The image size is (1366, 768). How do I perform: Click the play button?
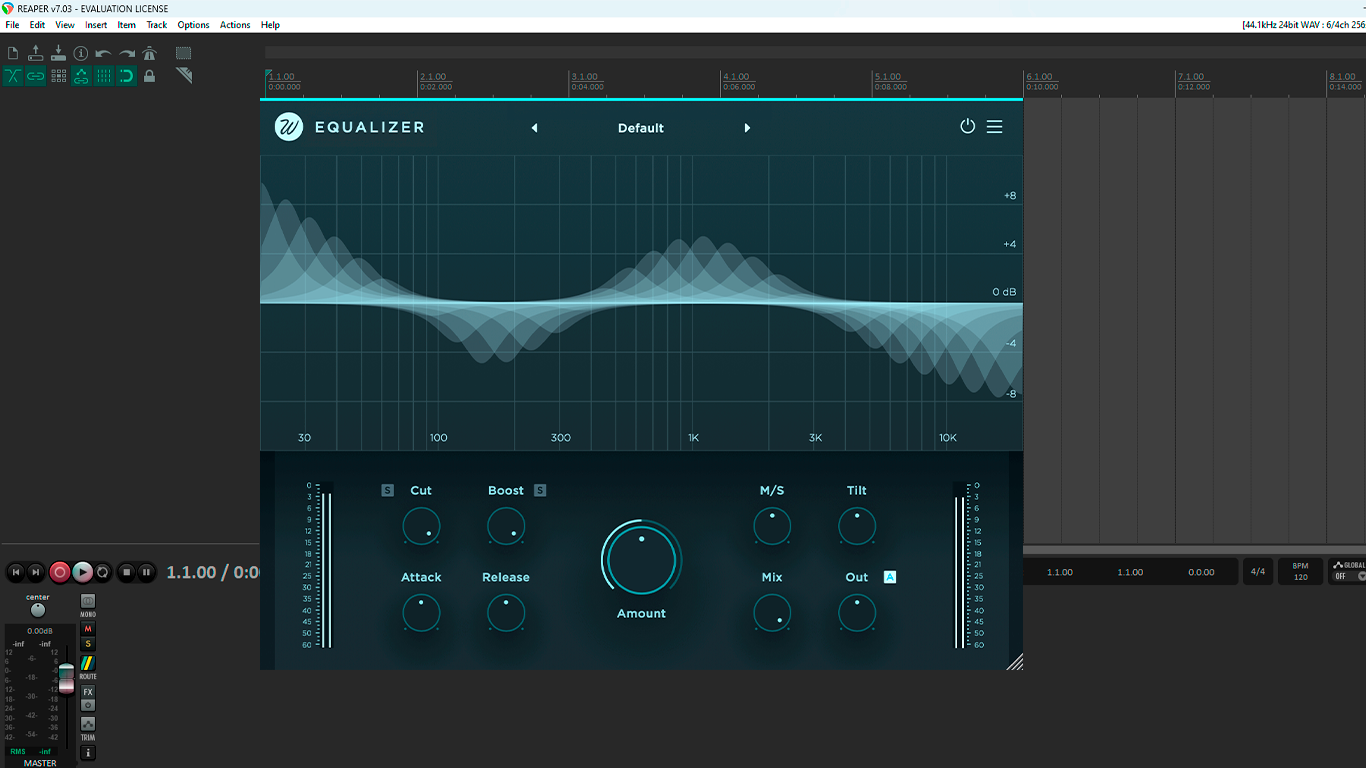tap(82, 572)
